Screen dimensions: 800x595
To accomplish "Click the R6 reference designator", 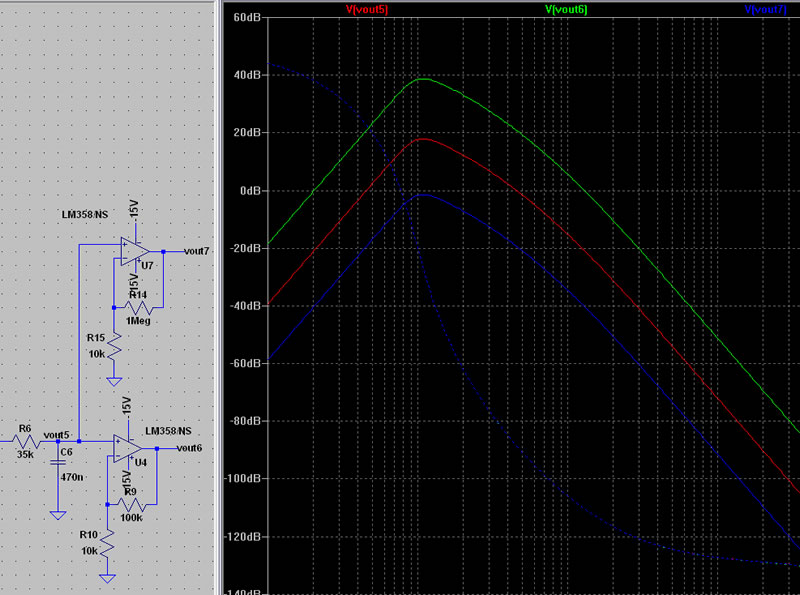I will point(24,428).
